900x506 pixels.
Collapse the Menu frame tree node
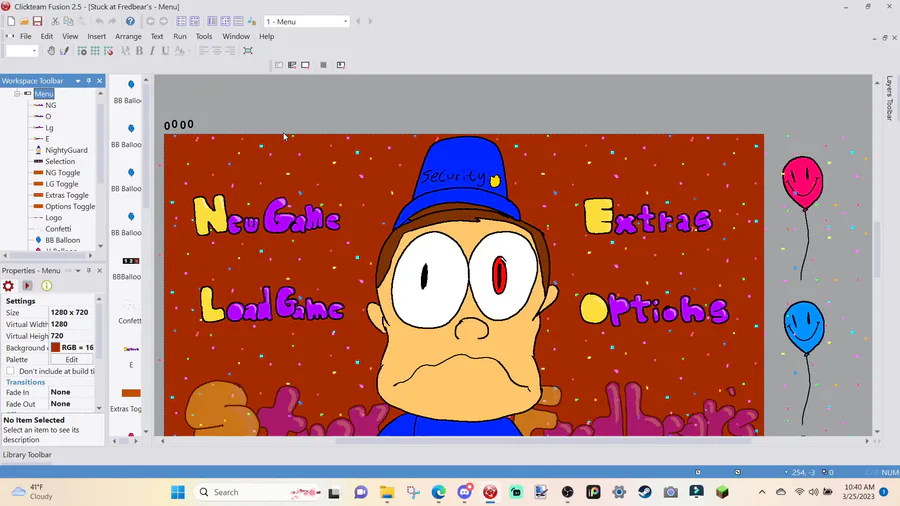tap(17, 94)
